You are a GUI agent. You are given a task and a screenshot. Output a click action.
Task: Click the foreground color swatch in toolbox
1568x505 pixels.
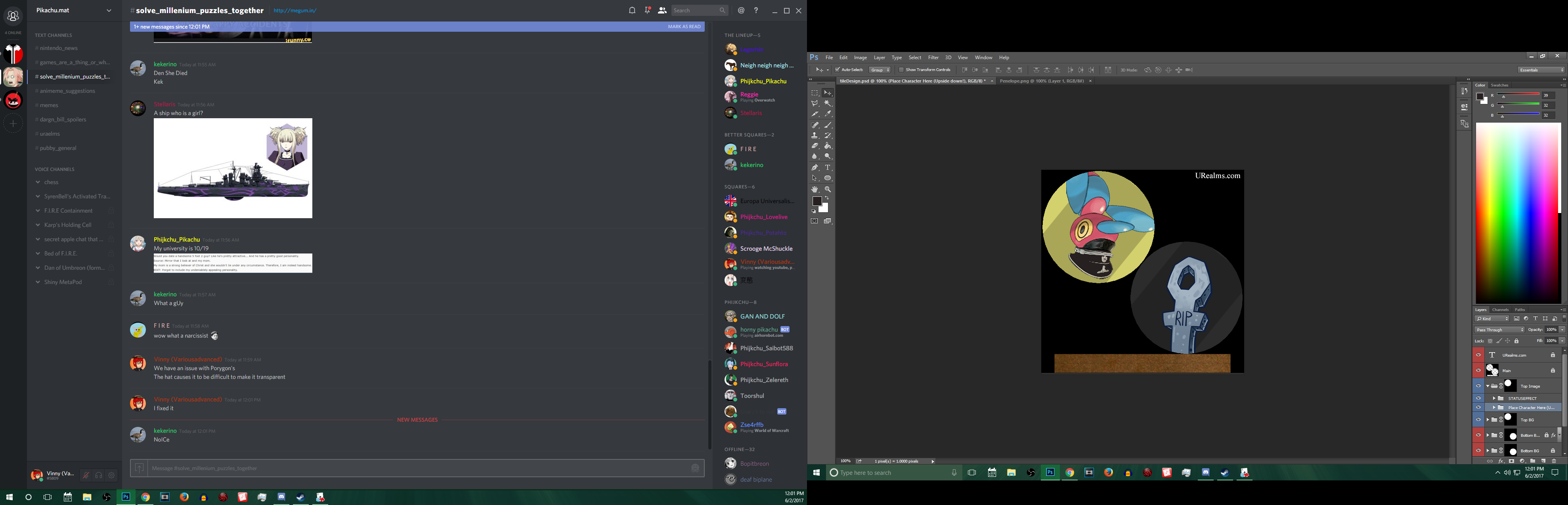coord(816,201)
